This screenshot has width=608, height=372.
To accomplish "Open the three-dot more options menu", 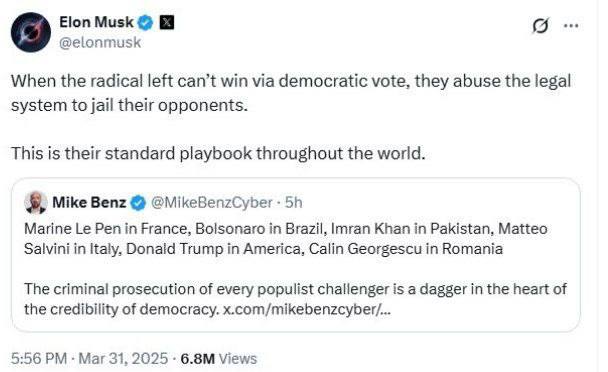I will tap(571, 26).
